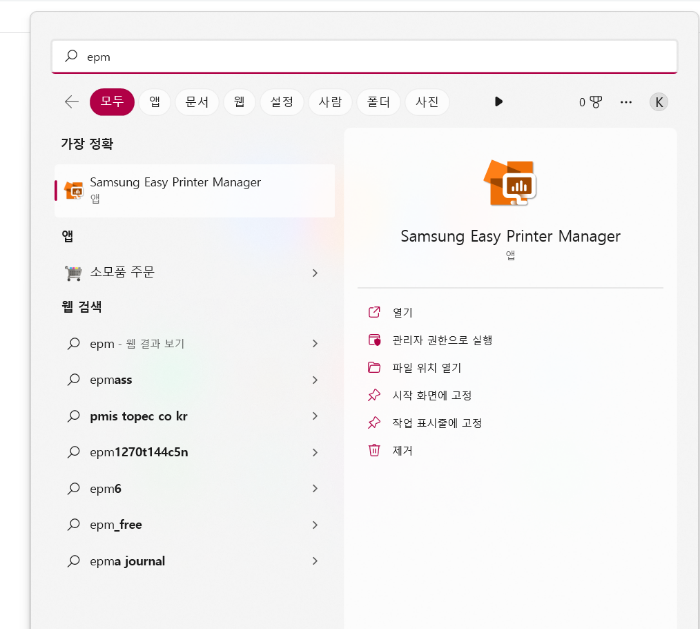The width and height of the screenshot is (700, 629).
Task: Expand chevron for epm web results
Action: (x=315, y=344)
